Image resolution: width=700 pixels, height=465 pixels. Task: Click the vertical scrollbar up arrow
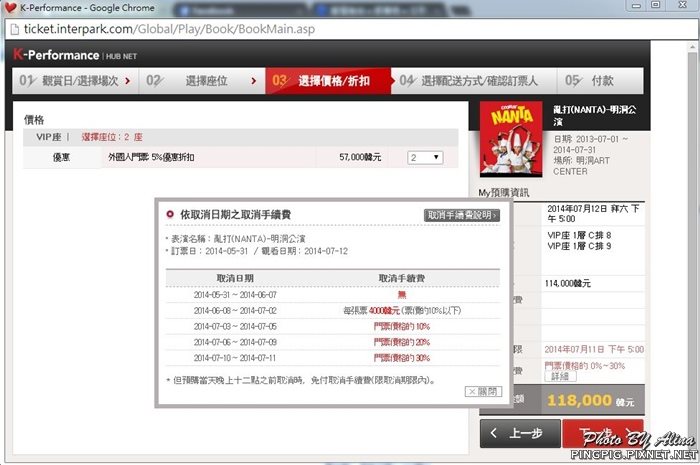pyautogui.click(x=692, y=46)
